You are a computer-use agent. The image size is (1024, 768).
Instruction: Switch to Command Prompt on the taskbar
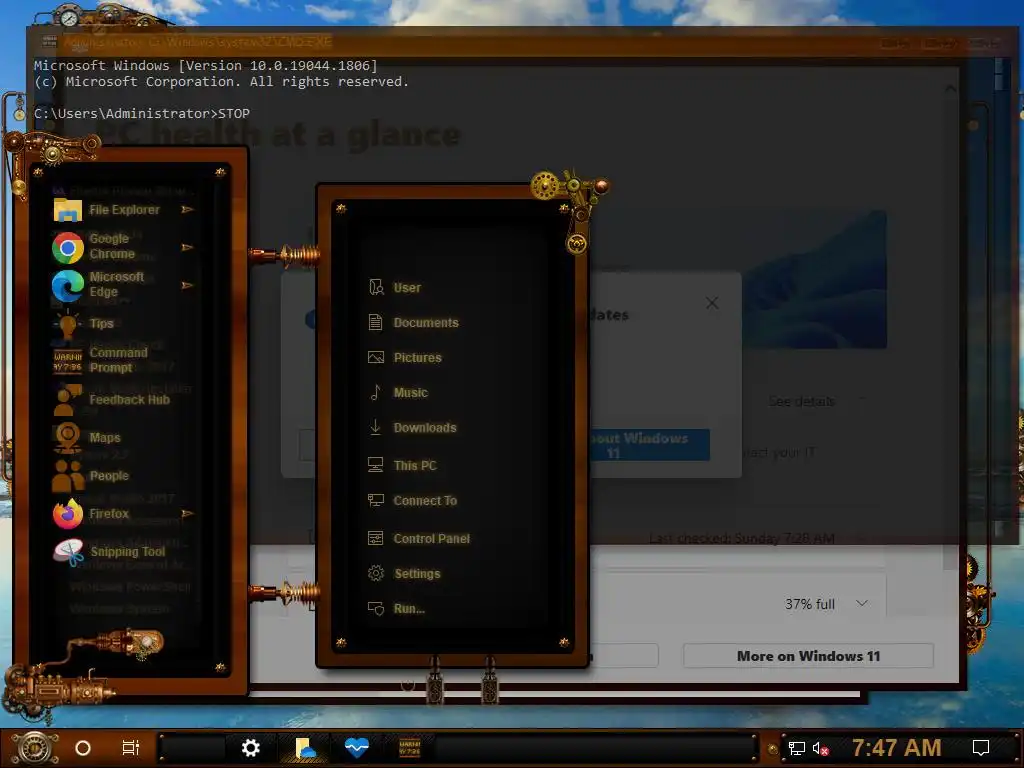tap(409, 748)
